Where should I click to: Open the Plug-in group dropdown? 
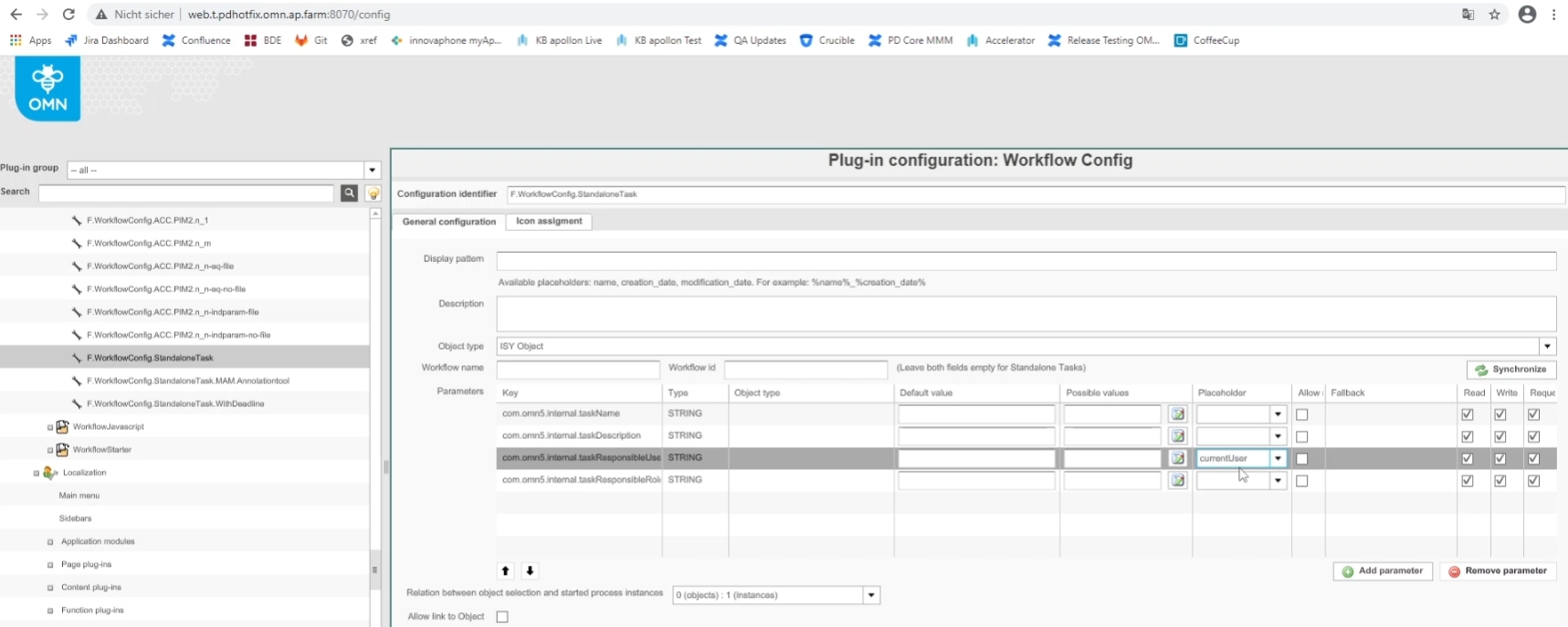tap(372, 170)
